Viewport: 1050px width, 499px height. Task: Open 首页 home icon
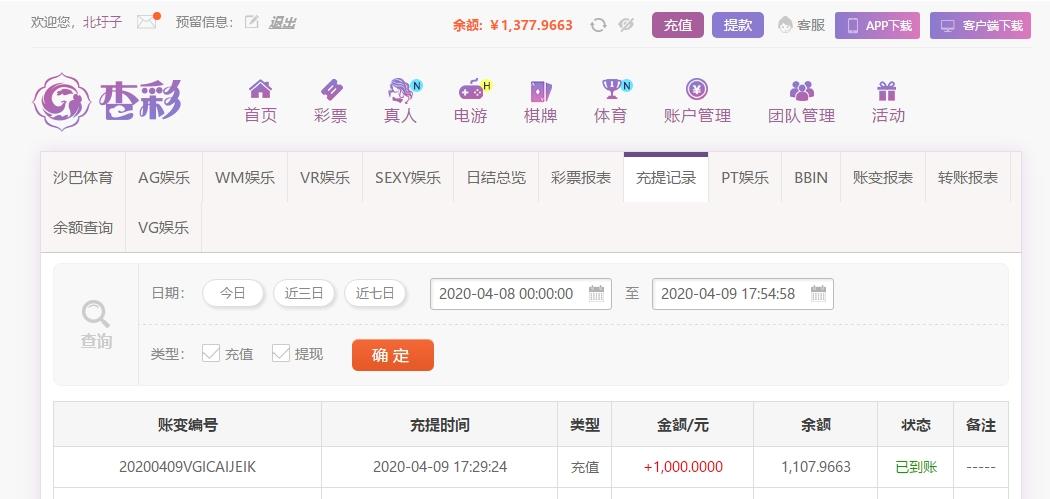point(260,89)
